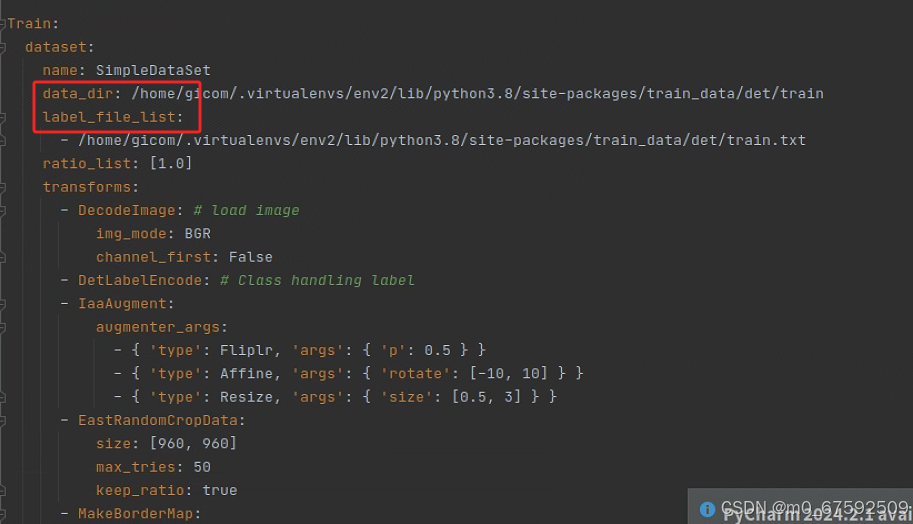Click the data_dir path ending in det/train

477,94
